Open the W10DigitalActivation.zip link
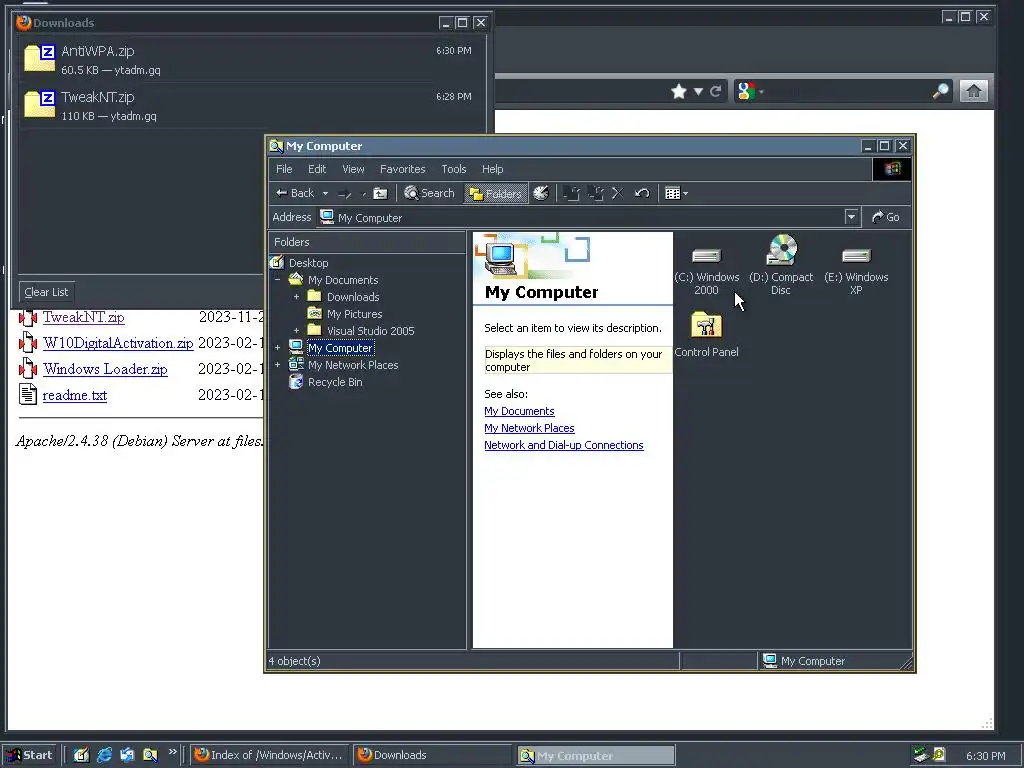This screenshot has height=768, width=1024. click(118, 343)
